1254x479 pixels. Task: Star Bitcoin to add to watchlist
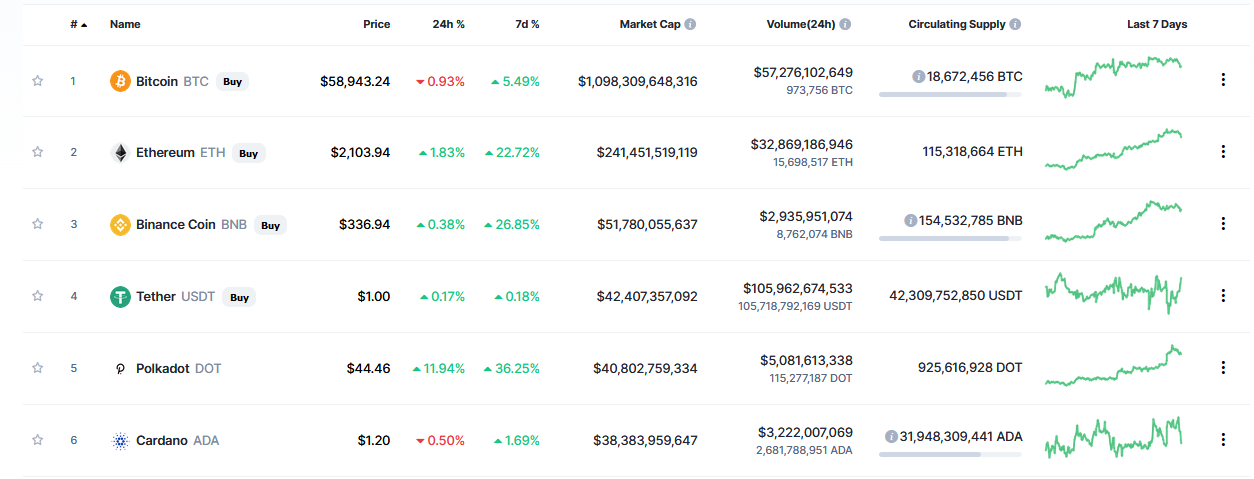[38, 81]
